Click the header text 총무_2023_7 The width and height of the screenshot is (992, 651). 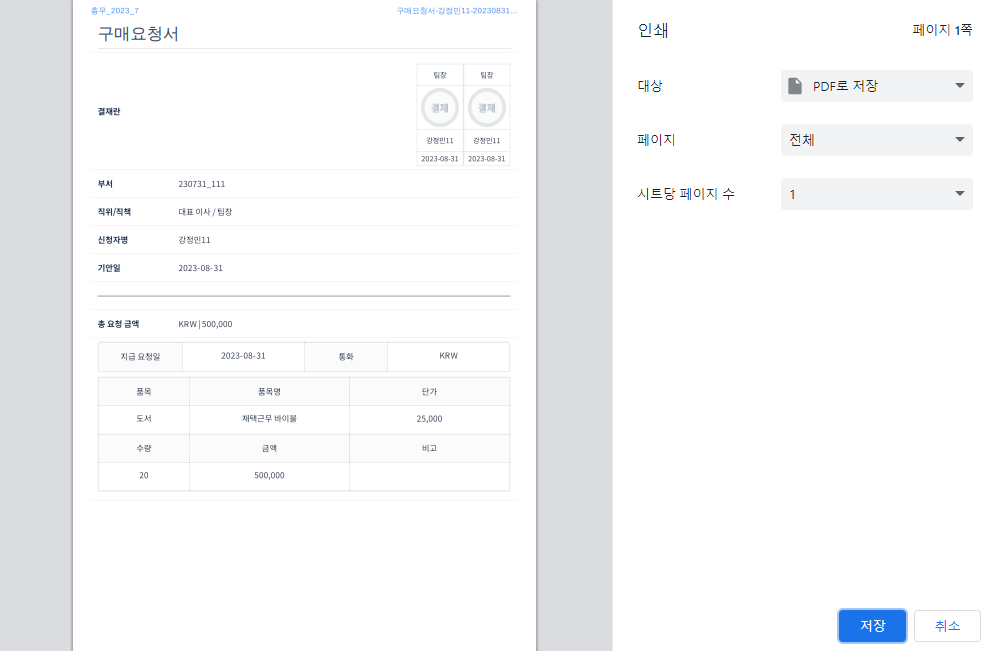[x=115, y=11]
